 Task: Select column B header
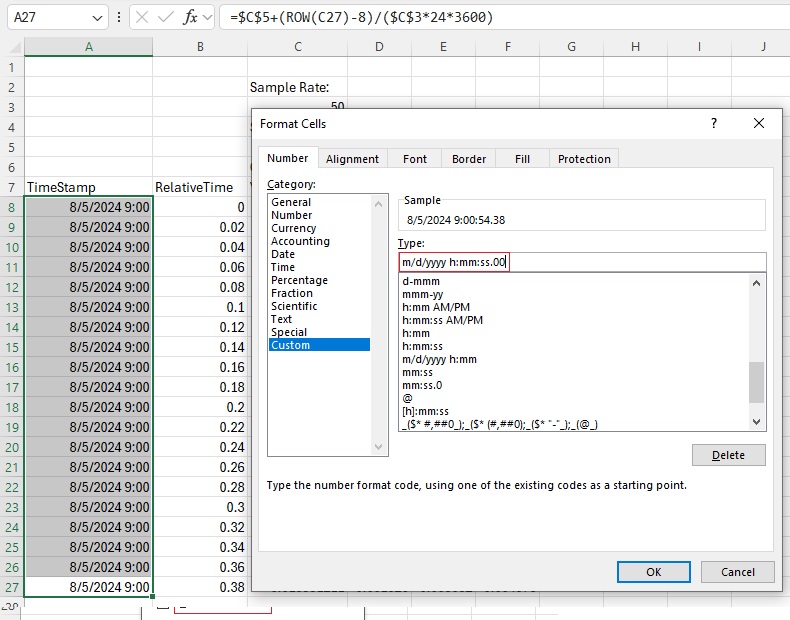200,47
